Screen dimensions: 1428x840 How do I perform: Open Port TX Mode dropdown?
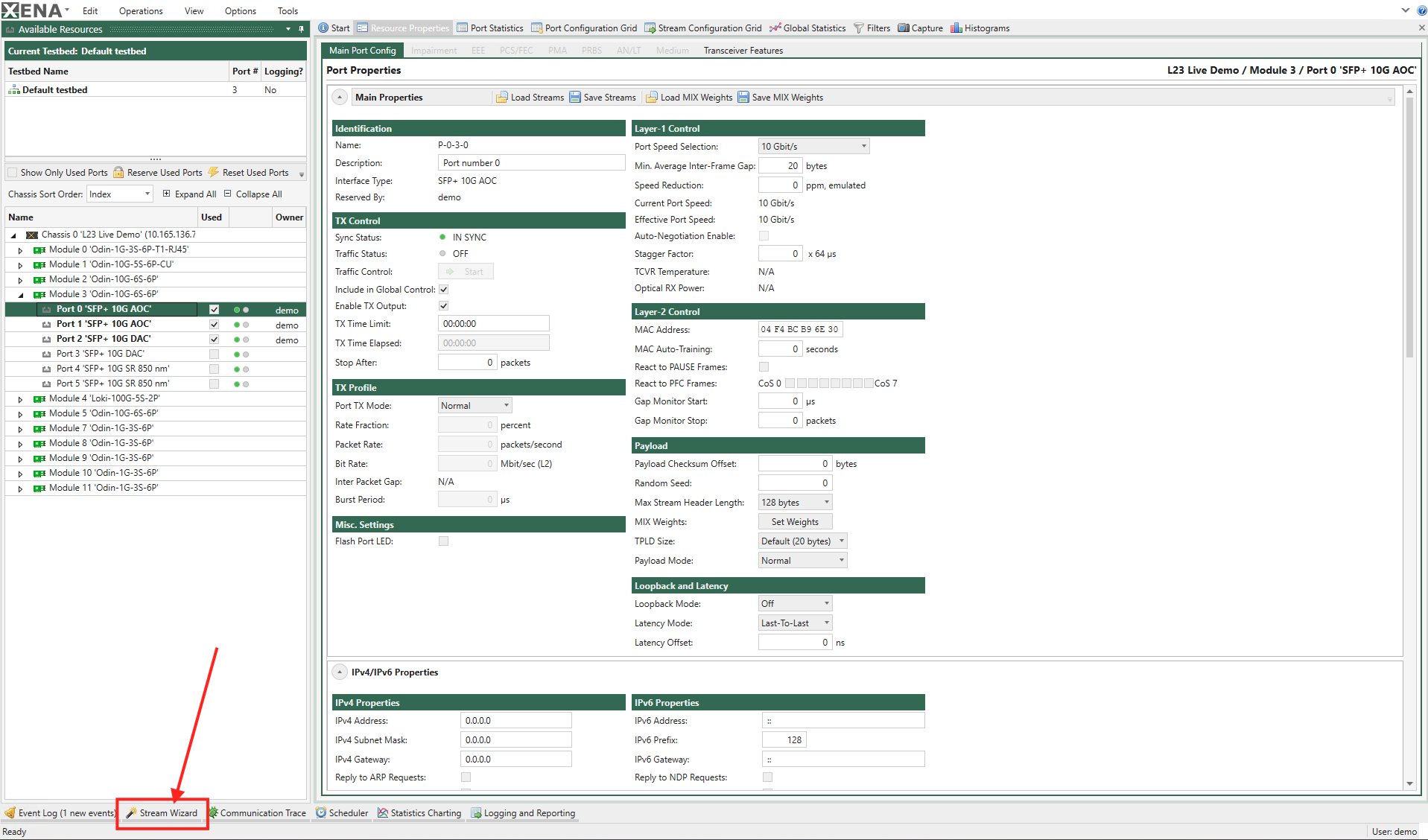point(475,406)
